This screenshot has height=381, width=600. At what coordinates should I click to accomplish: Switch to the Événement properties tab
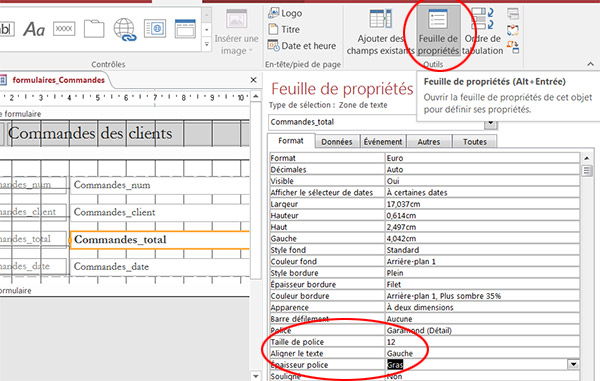383,142
